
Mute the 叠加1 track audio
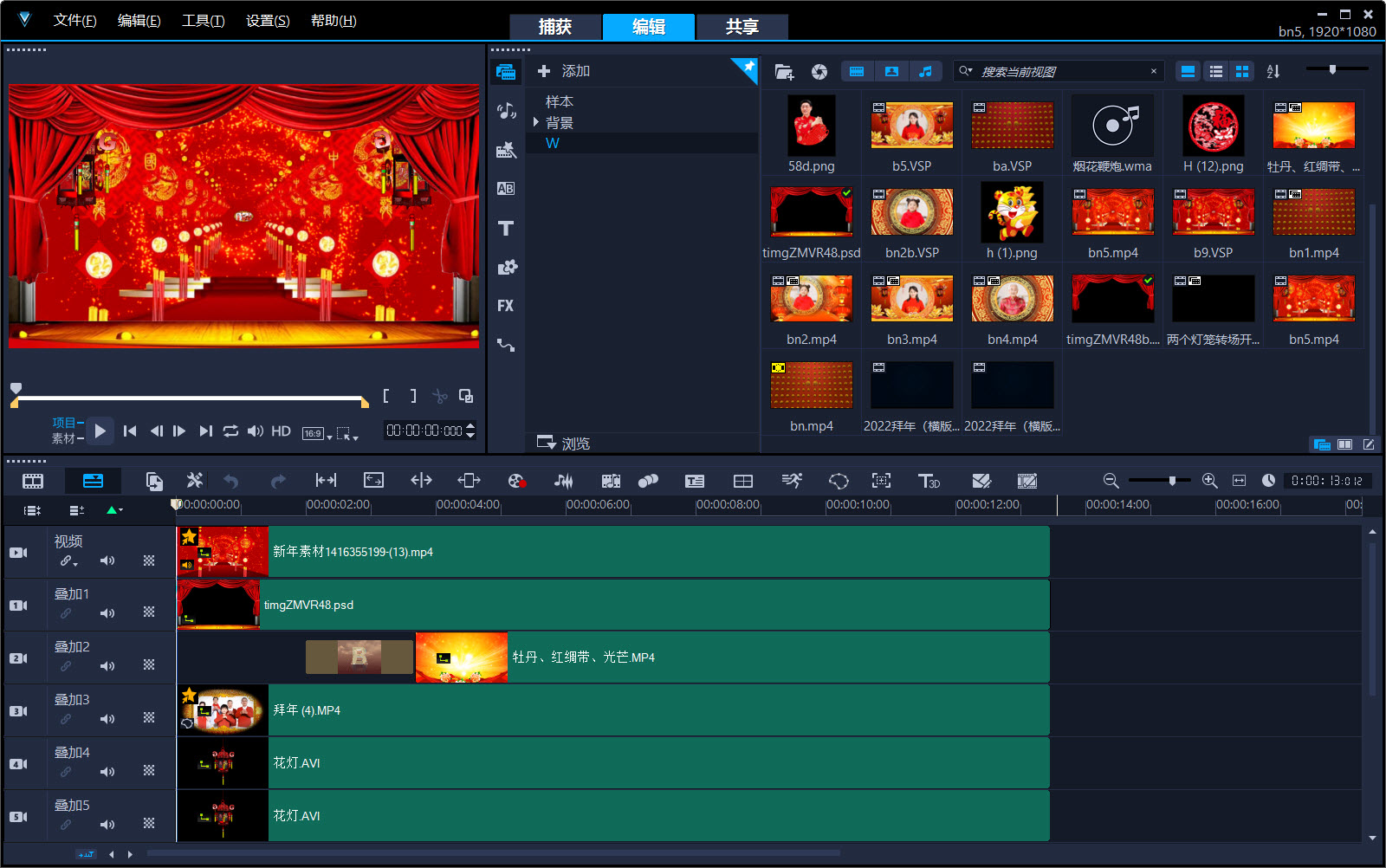click(107, 614)
